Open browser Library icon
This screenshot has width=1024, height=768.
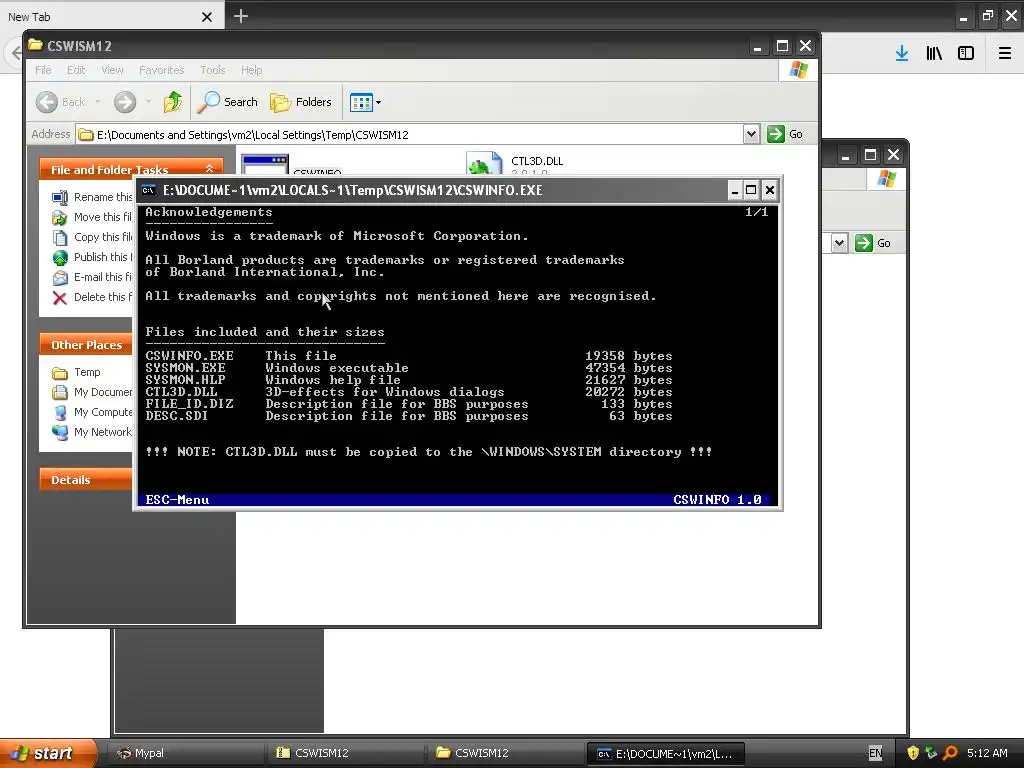coord(934,54)
